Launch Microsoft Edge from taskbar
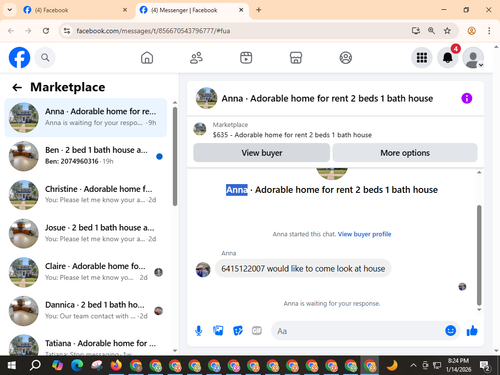The height and width of the screenshot is (375, 500). click(x=77, y=366)
